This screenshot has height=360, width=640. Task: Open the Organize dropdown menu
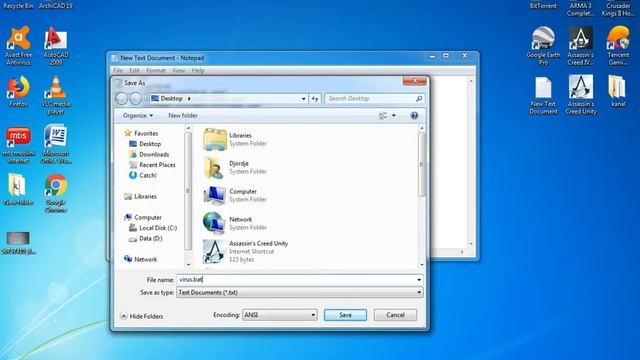138,116
